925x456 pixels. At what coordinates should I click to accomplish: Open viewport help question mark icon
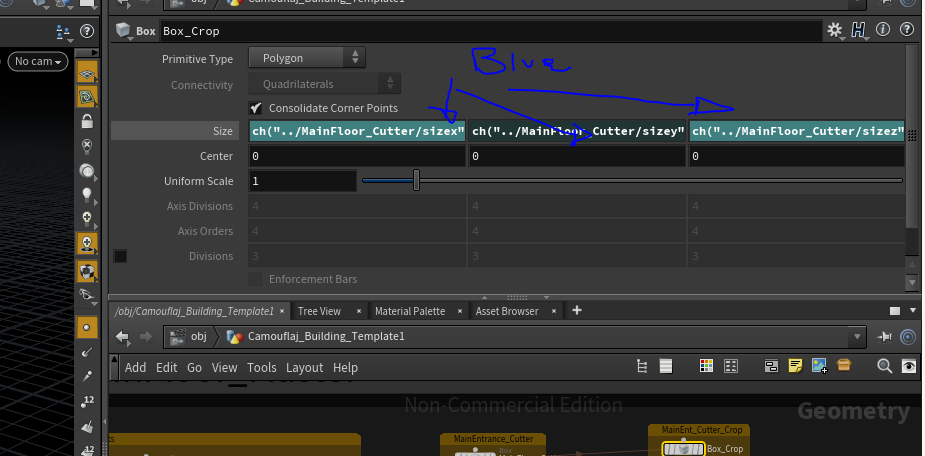(x=87, y=31)
